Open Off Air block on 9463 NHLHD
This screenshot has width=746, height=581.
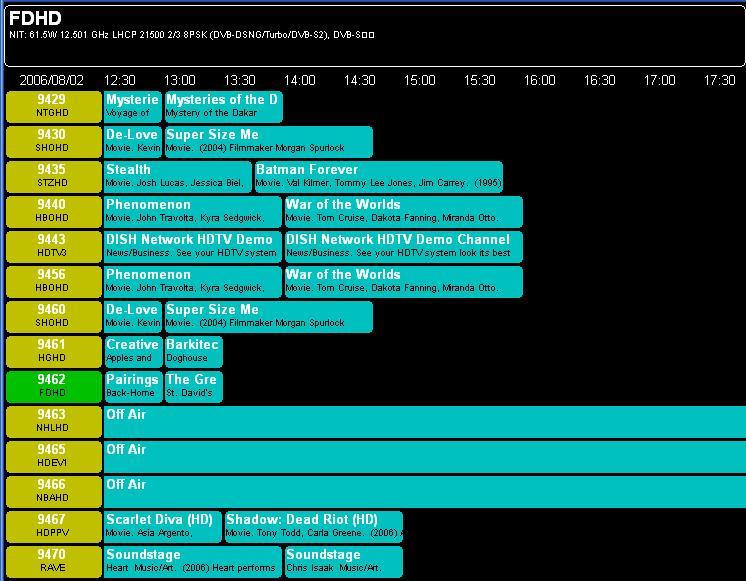coord(425,422)
